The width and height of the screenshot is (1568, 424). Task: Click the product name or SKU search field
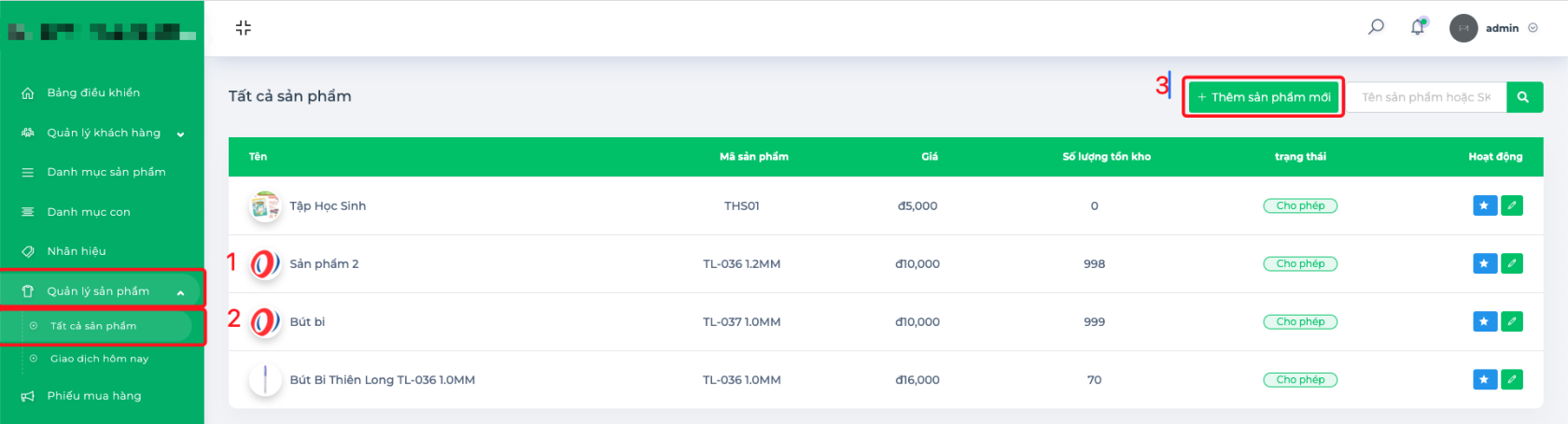point(1425,97)
